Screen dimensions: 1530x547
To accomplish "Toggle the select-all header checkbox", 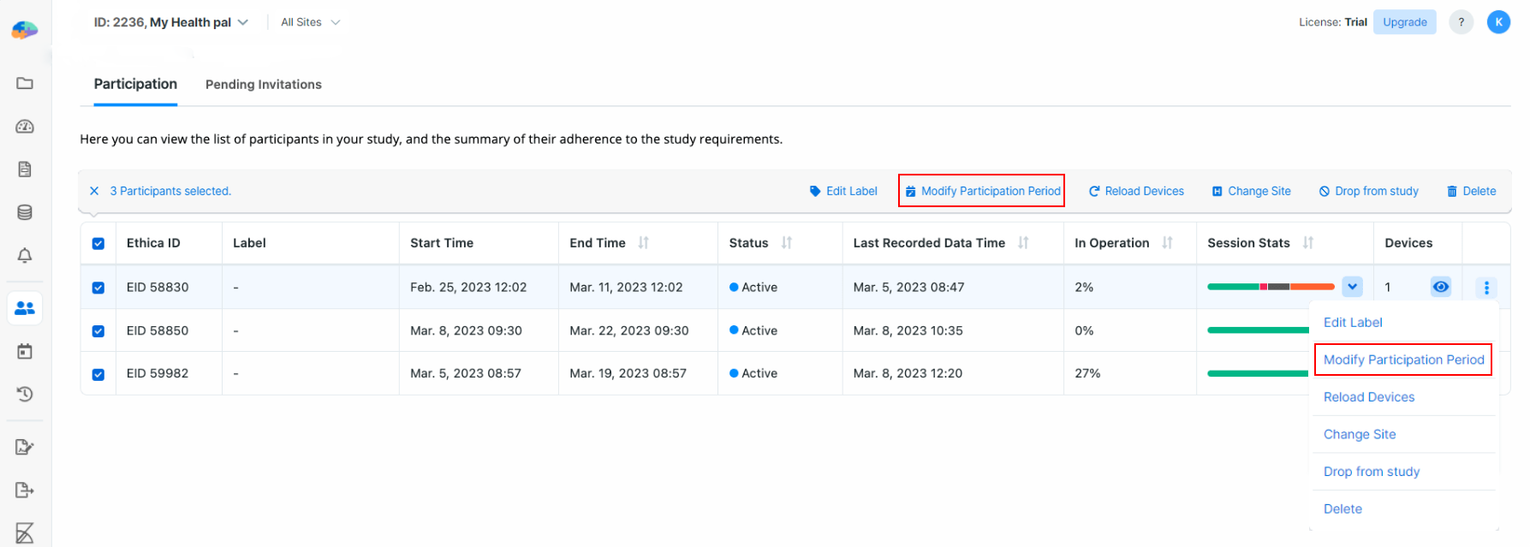I will click(98, 243).
